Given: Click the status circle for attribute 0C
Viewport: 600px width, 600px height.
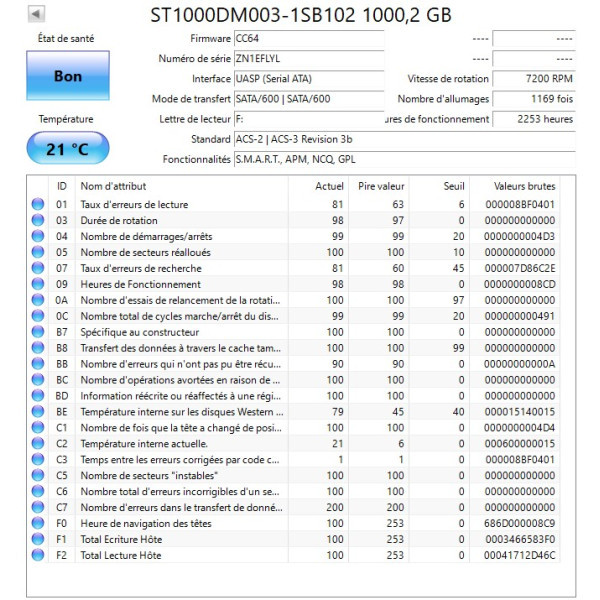Looking at the screenshot, I should (x=38, y=316).
